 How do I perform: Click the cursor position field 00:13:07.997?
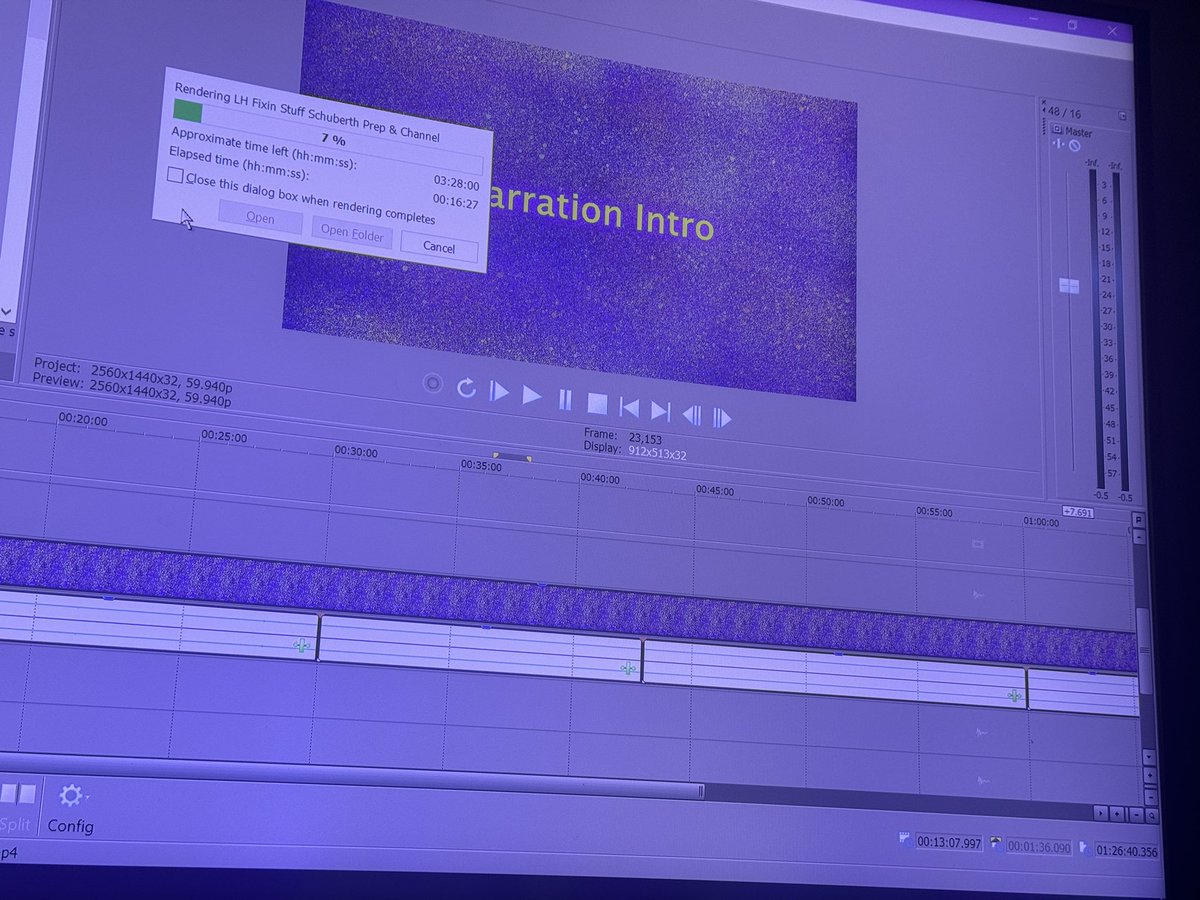(x=948, y=841)
